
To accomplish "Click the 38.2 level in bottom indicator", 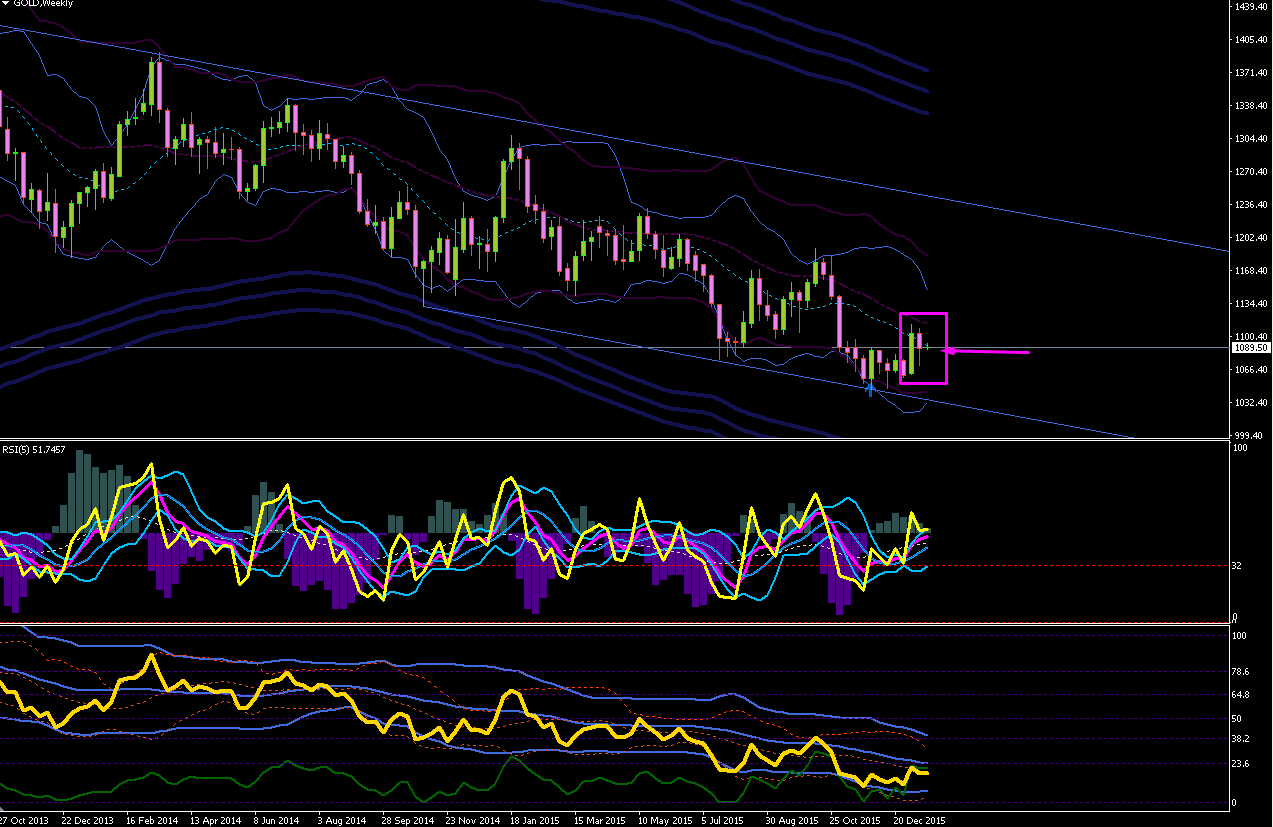I will 1240,739.
